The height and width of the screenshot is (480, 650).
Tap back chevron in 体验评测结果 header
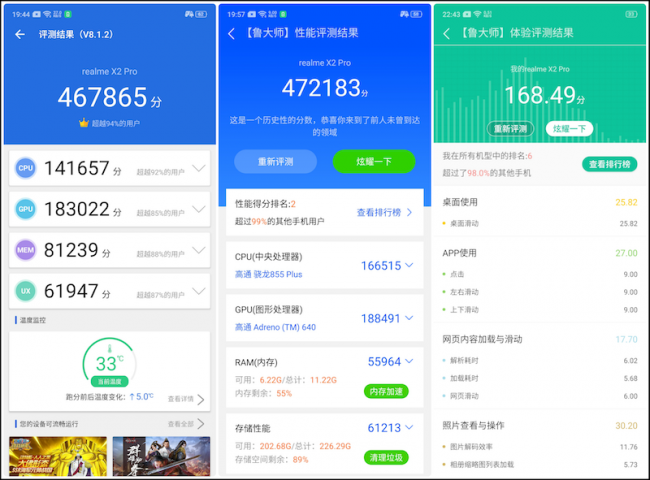[x=446, y=33]
